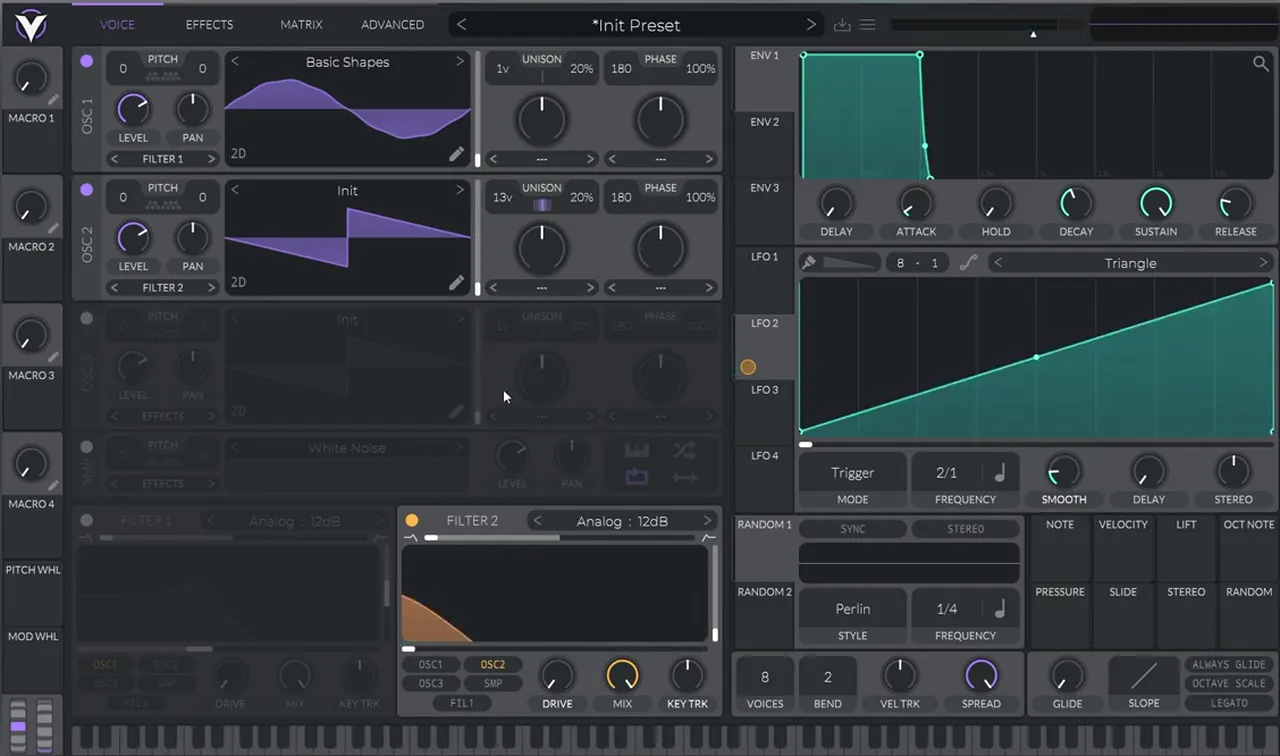Viewport: 1280px width, 756px height.
Task: Open the OSC 1 routing selector FILTER 1
Action: point(163,159)
